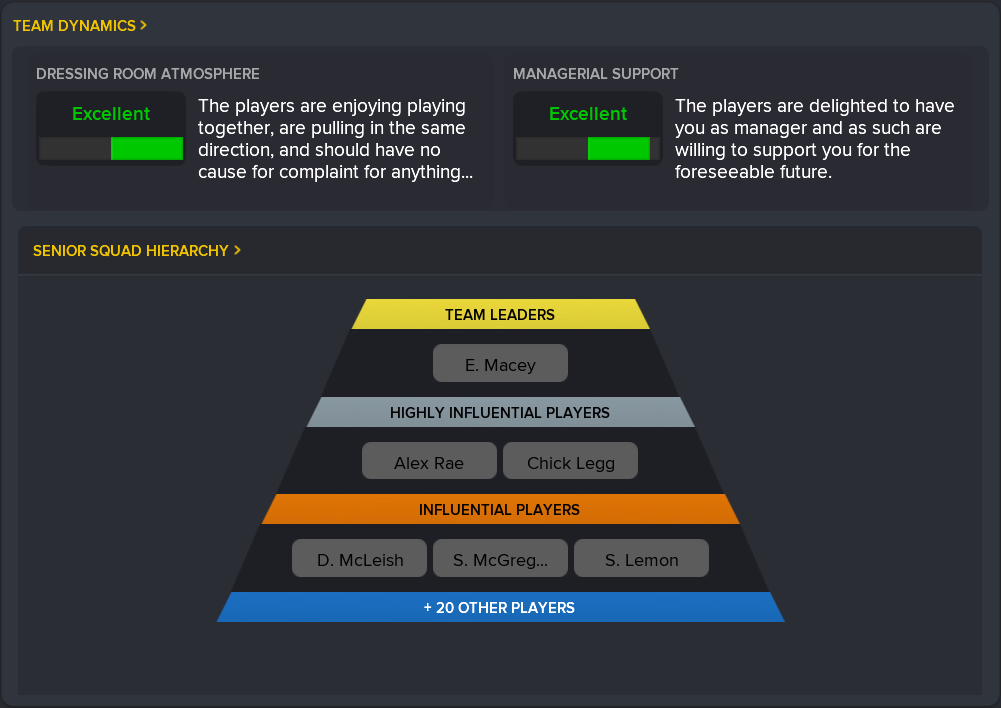Select the yellow Team Leaders band
Viewport: 1001px width, 708px height.
(500, 315)
